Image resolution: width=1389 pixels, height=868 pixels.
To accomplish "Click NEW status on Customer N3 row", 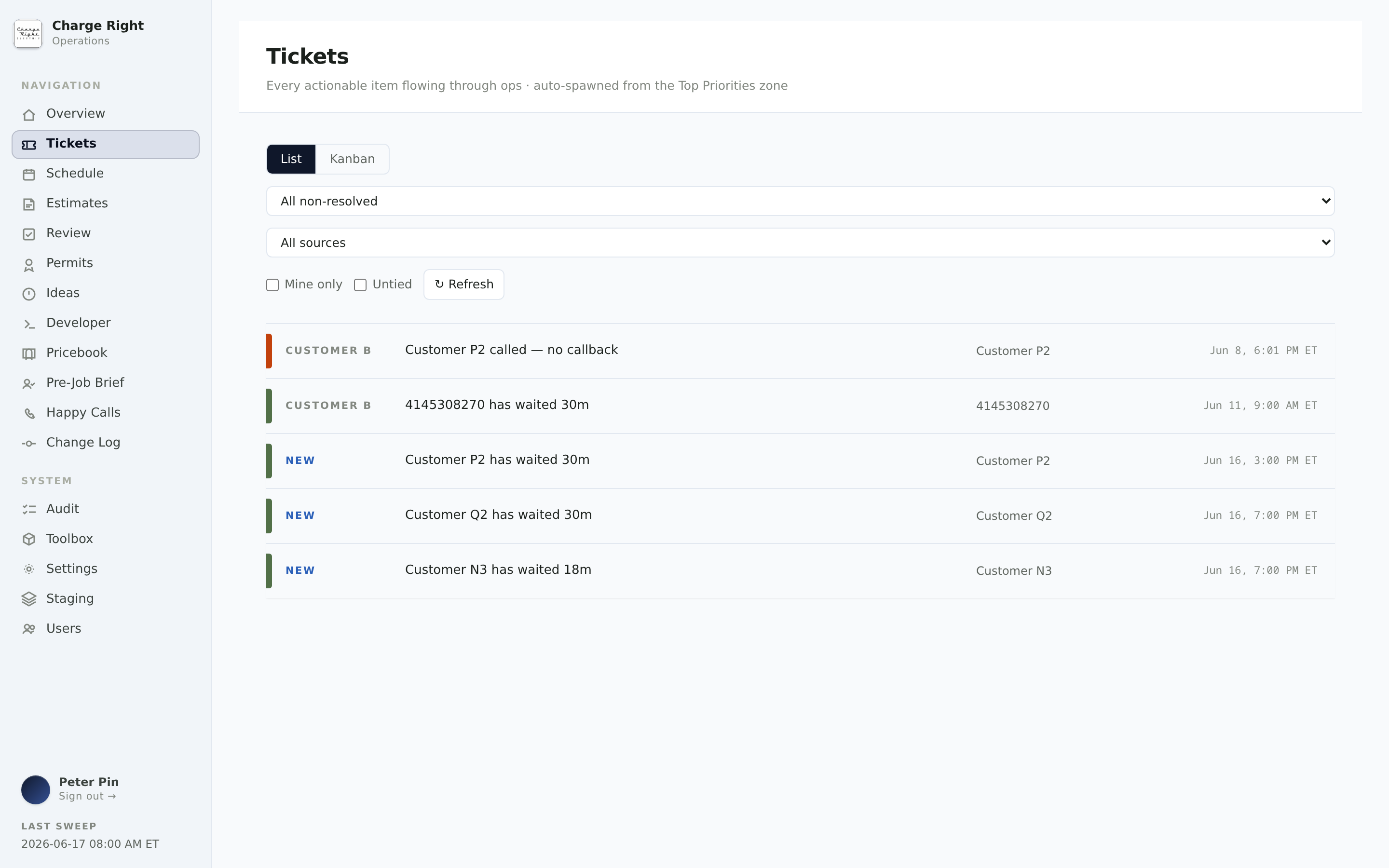I will 300,570.
